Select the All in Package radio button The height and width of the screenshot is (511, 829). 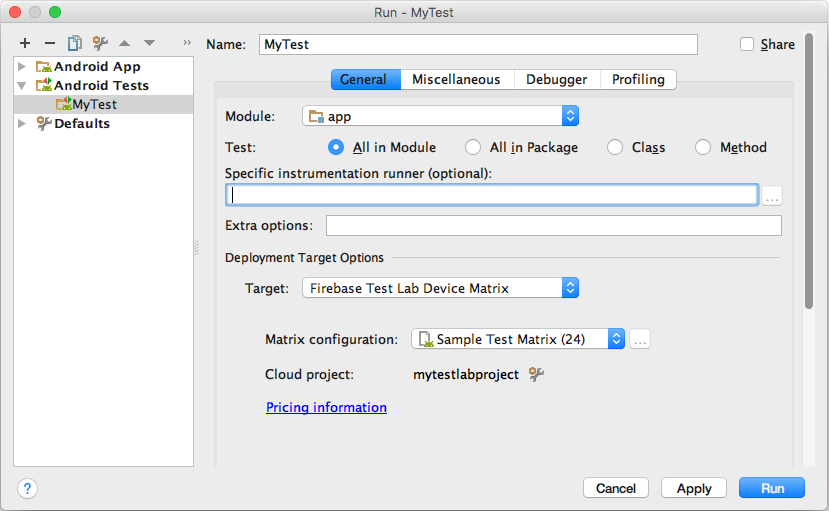473,147
